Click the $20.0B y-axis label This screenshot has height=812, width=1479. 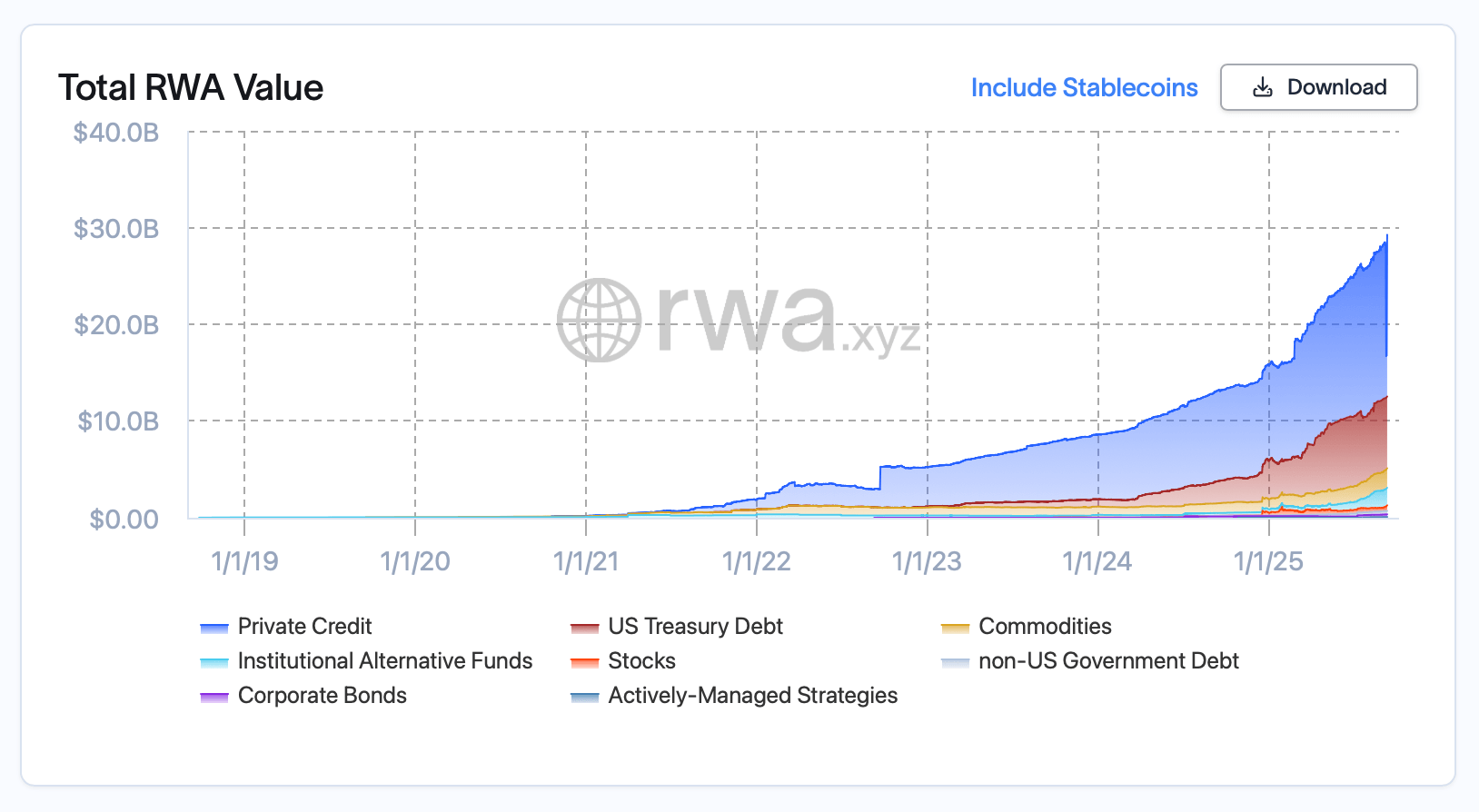click(116, 325)
